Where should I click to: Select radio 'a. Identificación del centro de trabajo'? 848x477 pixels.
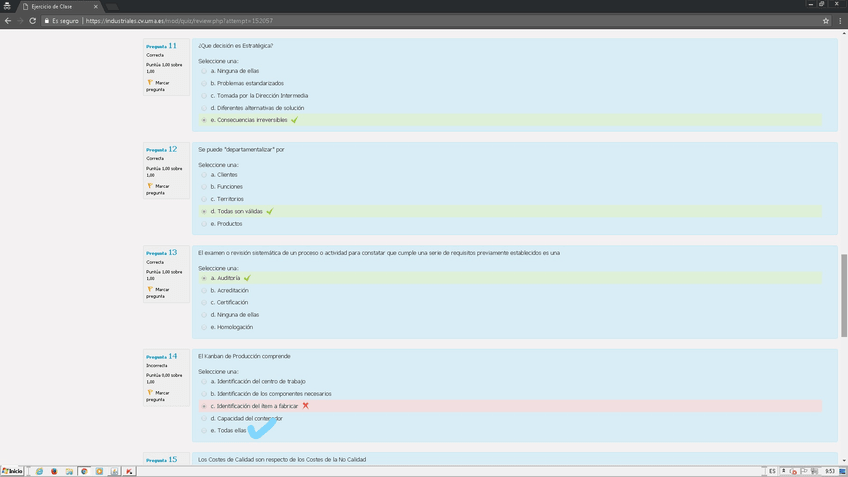204,381
